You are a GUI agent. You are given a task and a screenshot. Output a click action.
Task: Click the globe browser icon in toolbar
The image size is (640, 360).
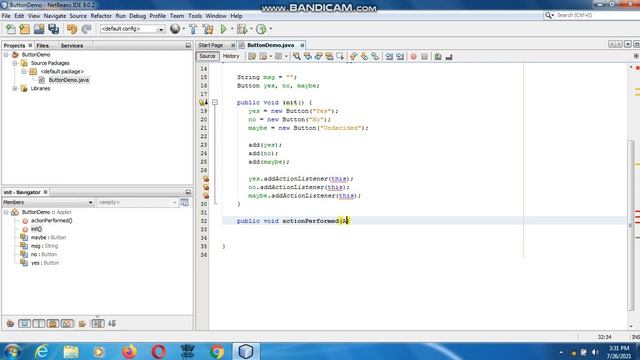(175, 29)
